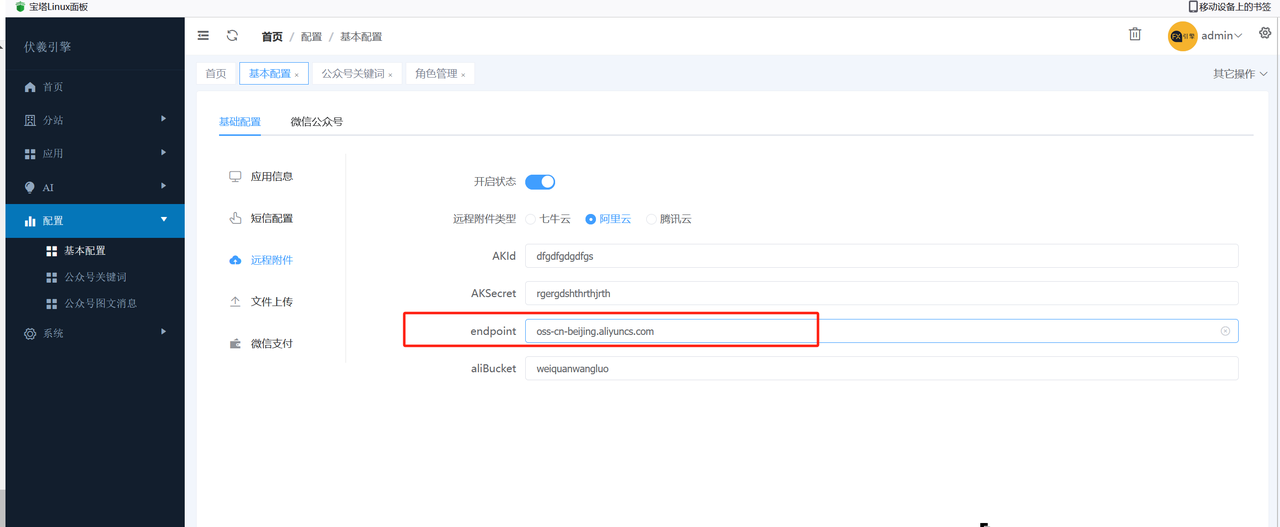
Task: Toggle the 开启状态 switch
Action: 540,182
